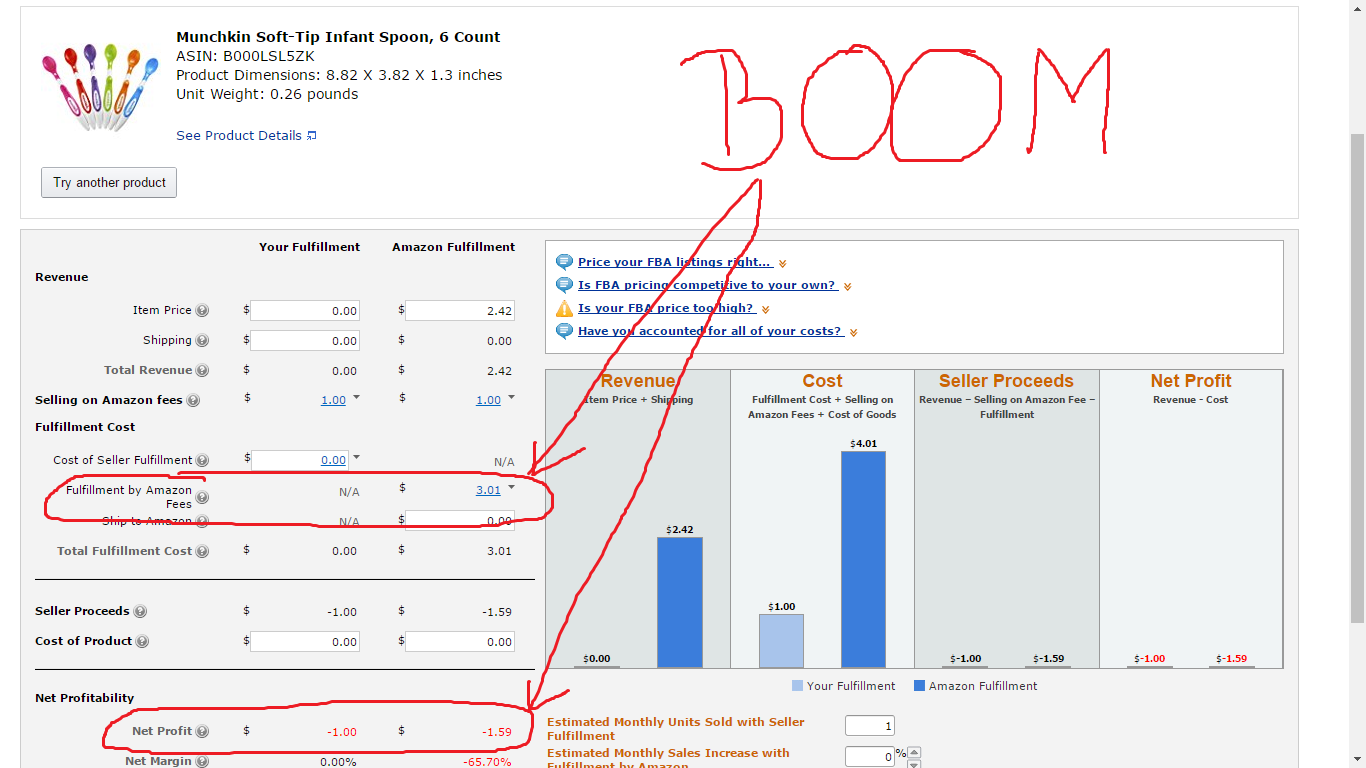Click the Munchkin infant spoon product thumbnail
Screen dimensions: 1366x768
pos(100,87)
